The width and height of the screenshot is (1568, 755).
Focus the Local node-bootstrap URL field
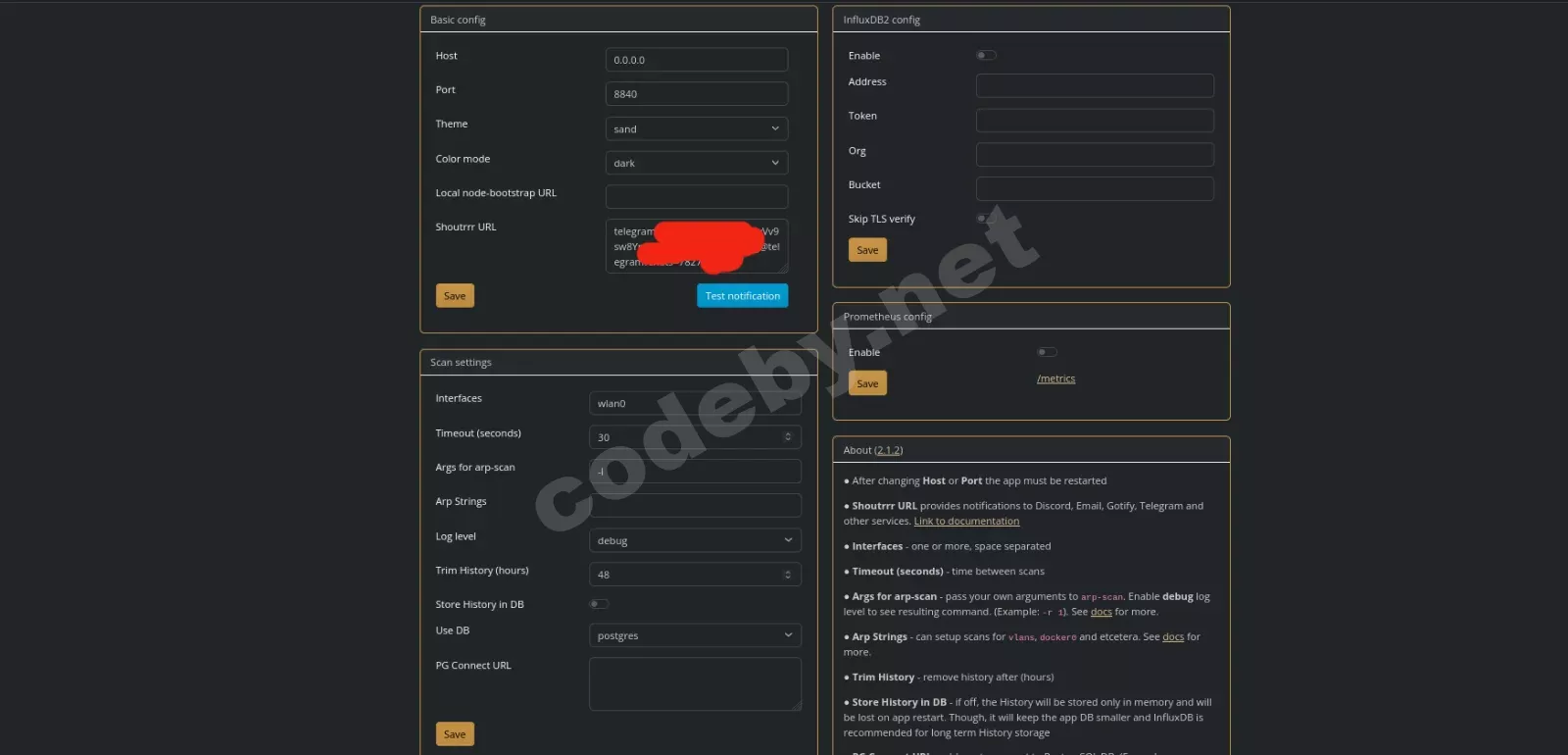pos(697,197)
